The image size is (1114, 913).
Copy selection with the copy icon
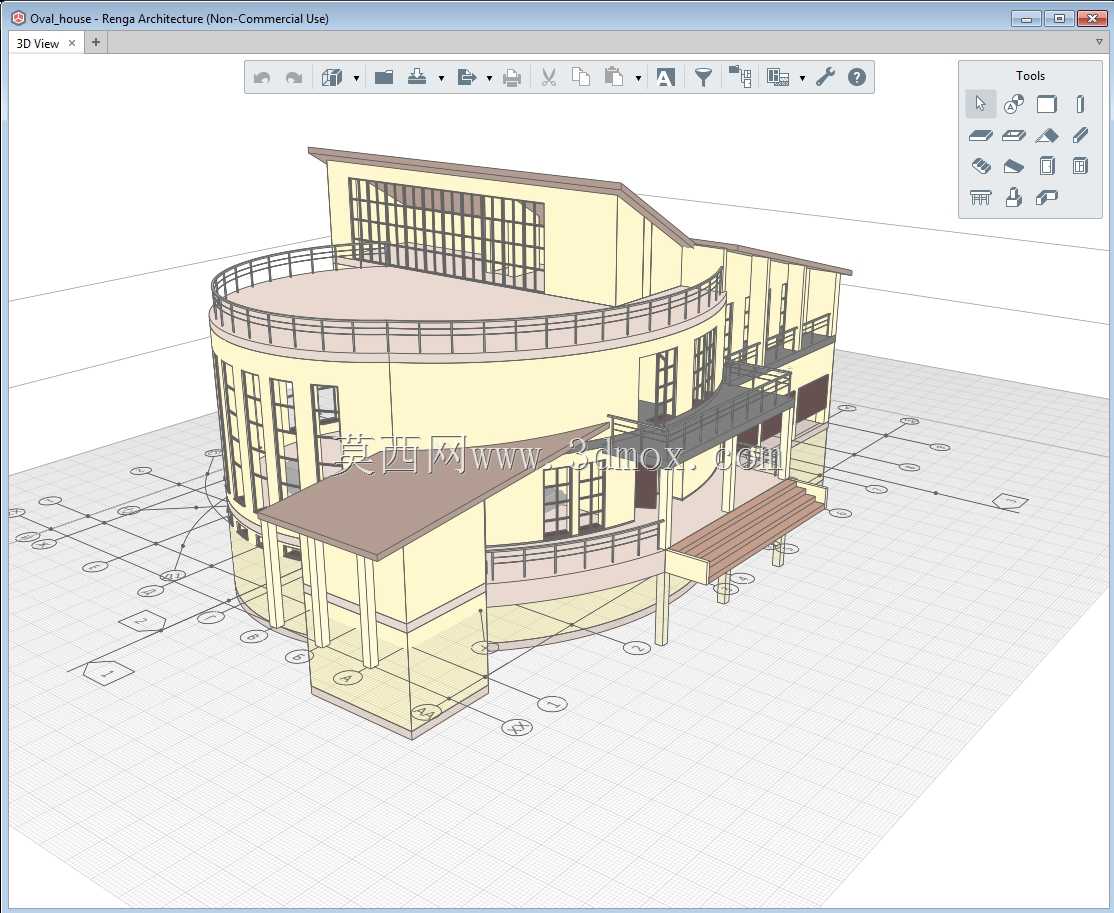click(x=580, y=77)
